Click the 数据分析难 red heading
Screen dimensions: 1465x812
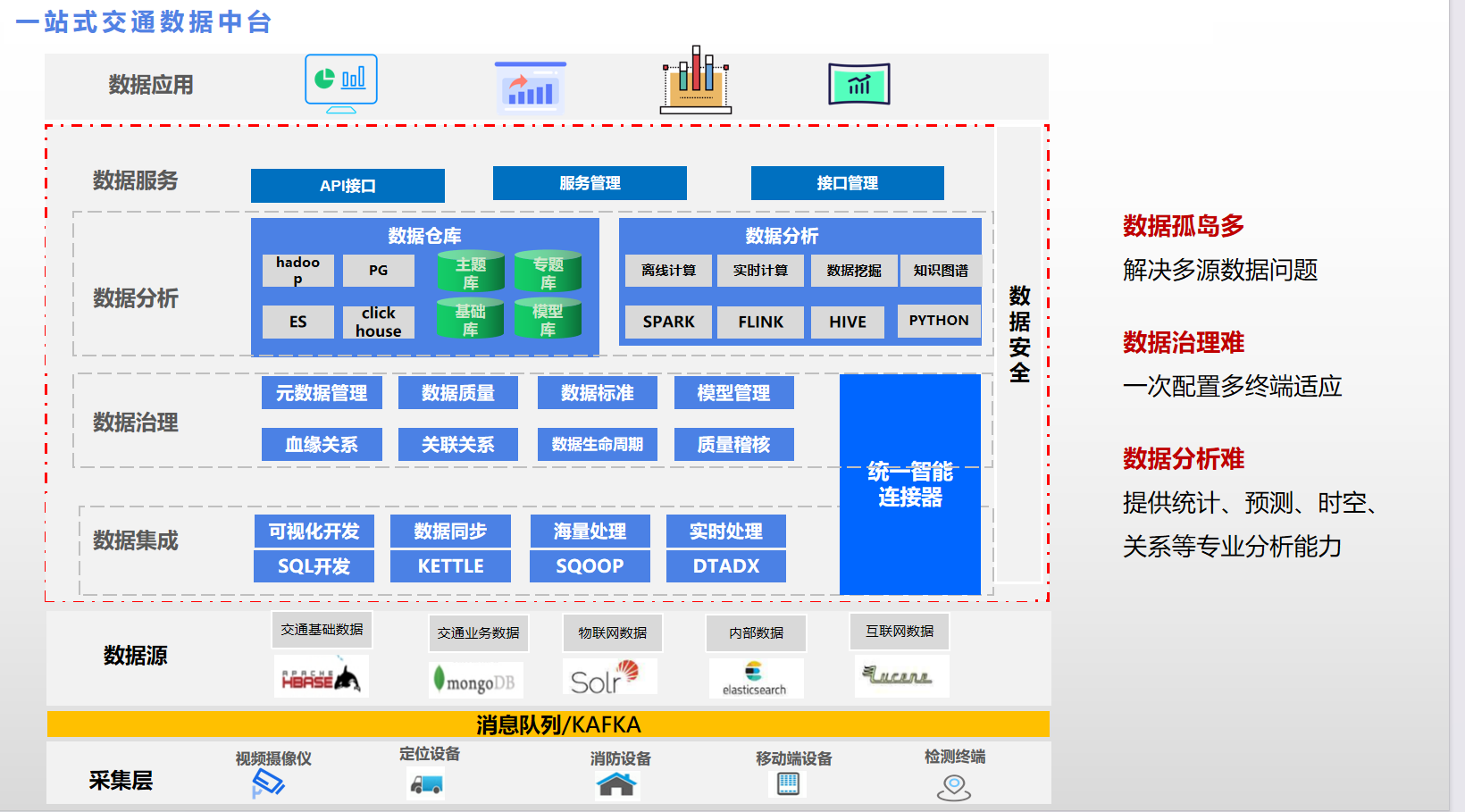[x=1184, y=458]
